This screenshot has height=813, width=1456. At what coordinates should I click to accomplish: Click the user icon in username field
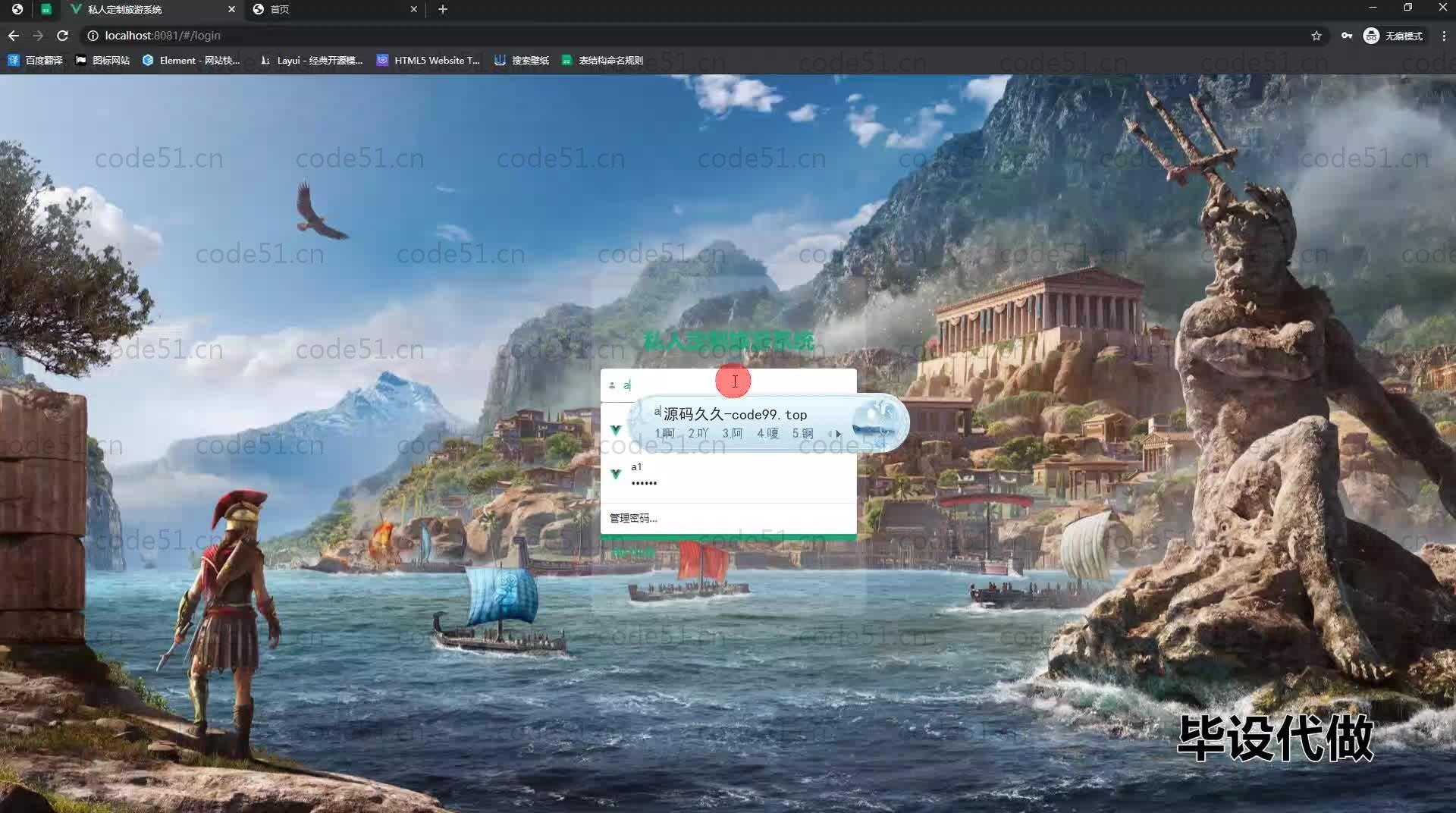612,385
